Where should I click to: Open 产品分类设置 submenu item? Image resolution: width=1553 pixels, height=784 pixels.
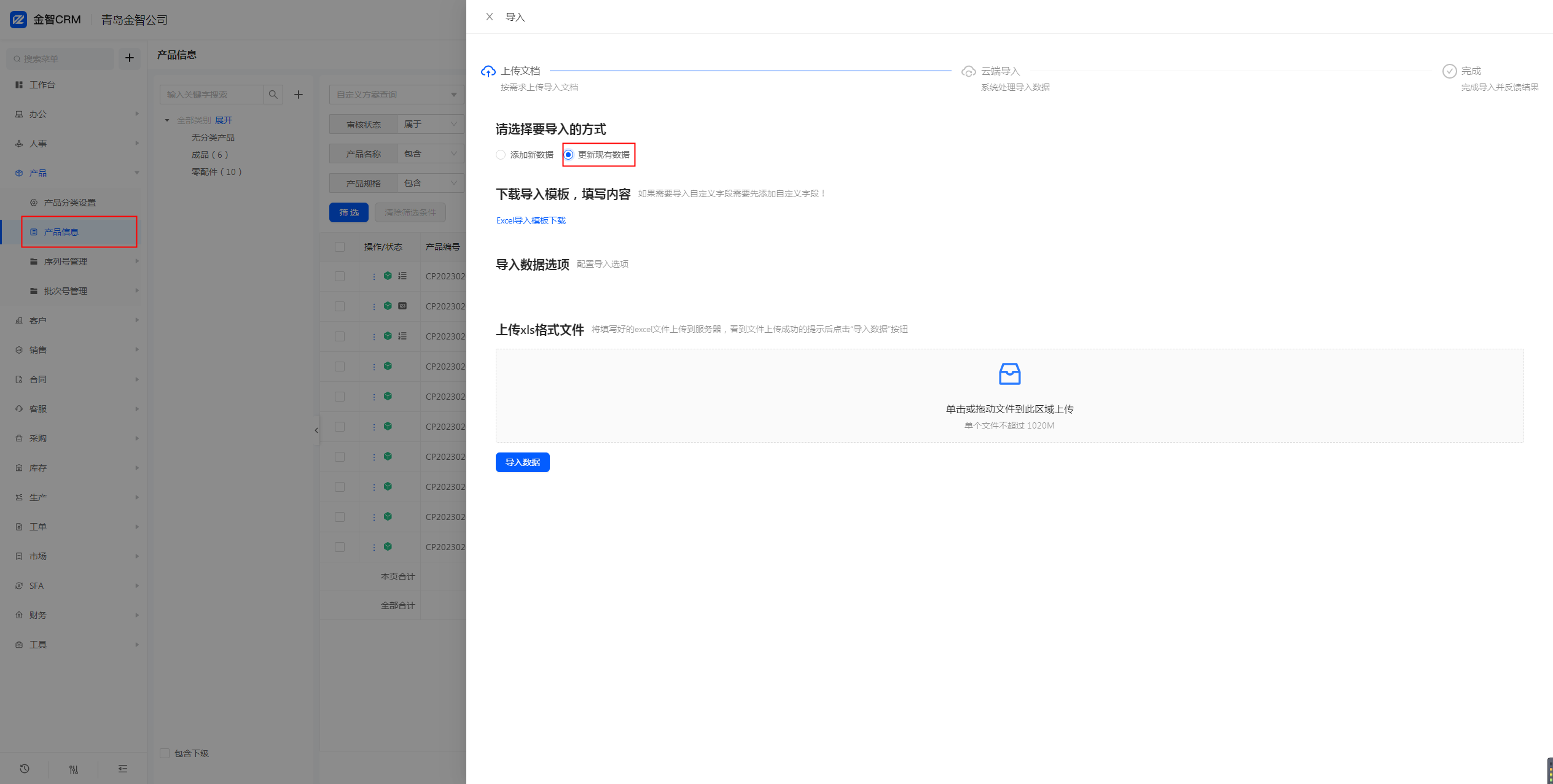point(69,203)
